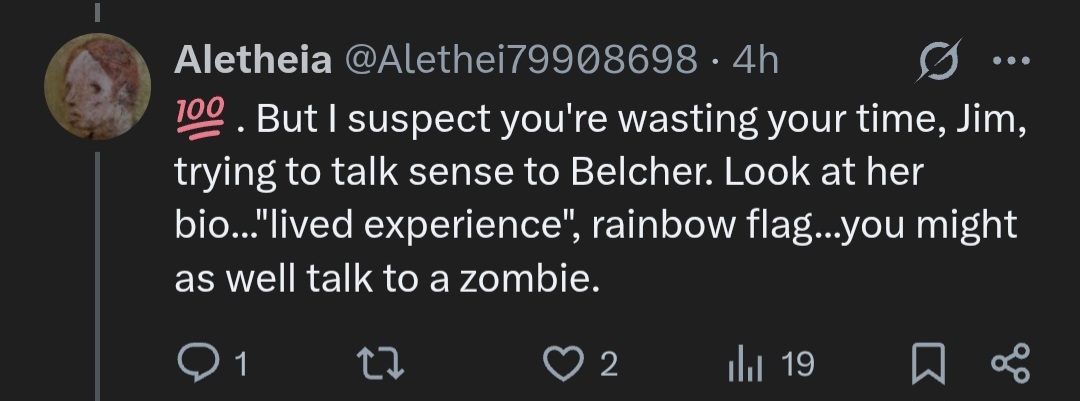Screen dimensions: 1080x401
Task: Open Aletheia's profile picture
Action: point(97,86)
